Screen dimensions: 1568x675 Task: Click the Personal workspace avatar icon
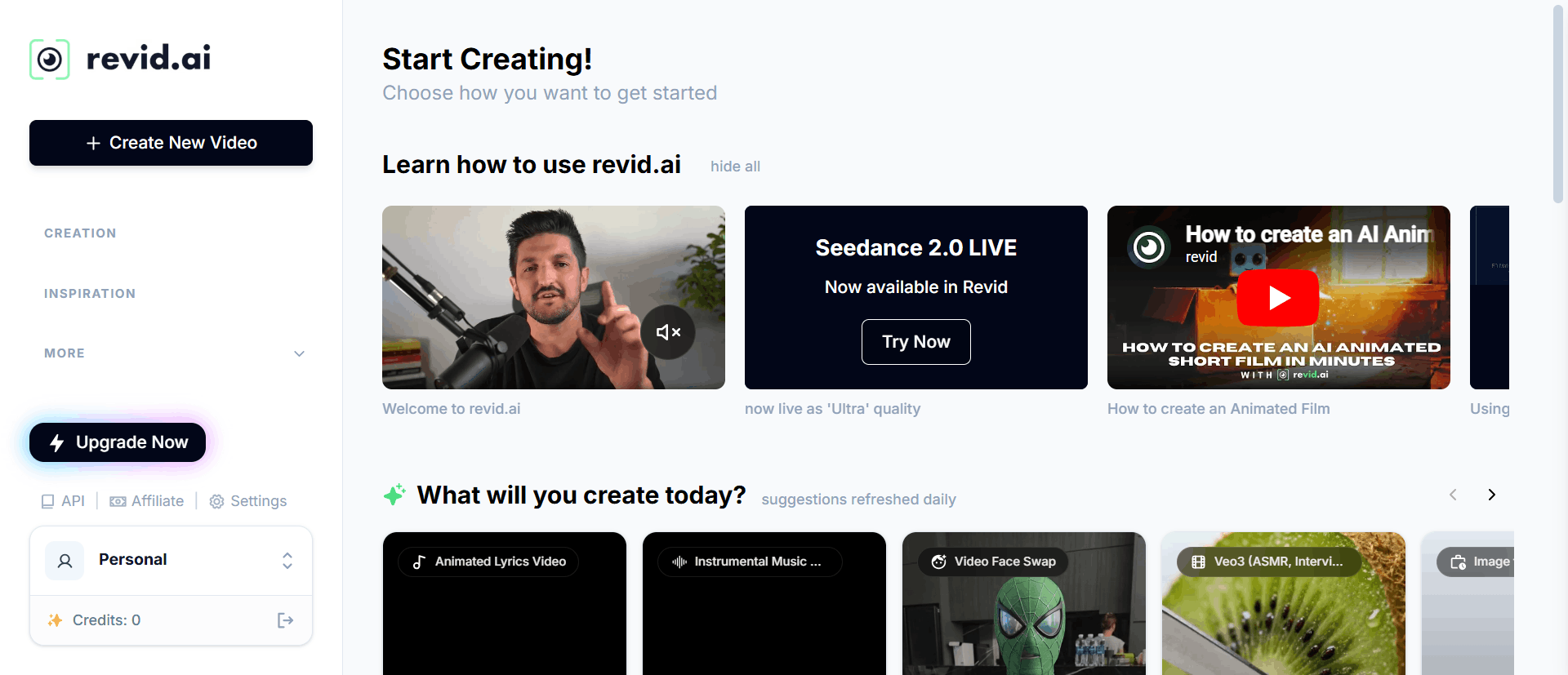coord(65,561)
